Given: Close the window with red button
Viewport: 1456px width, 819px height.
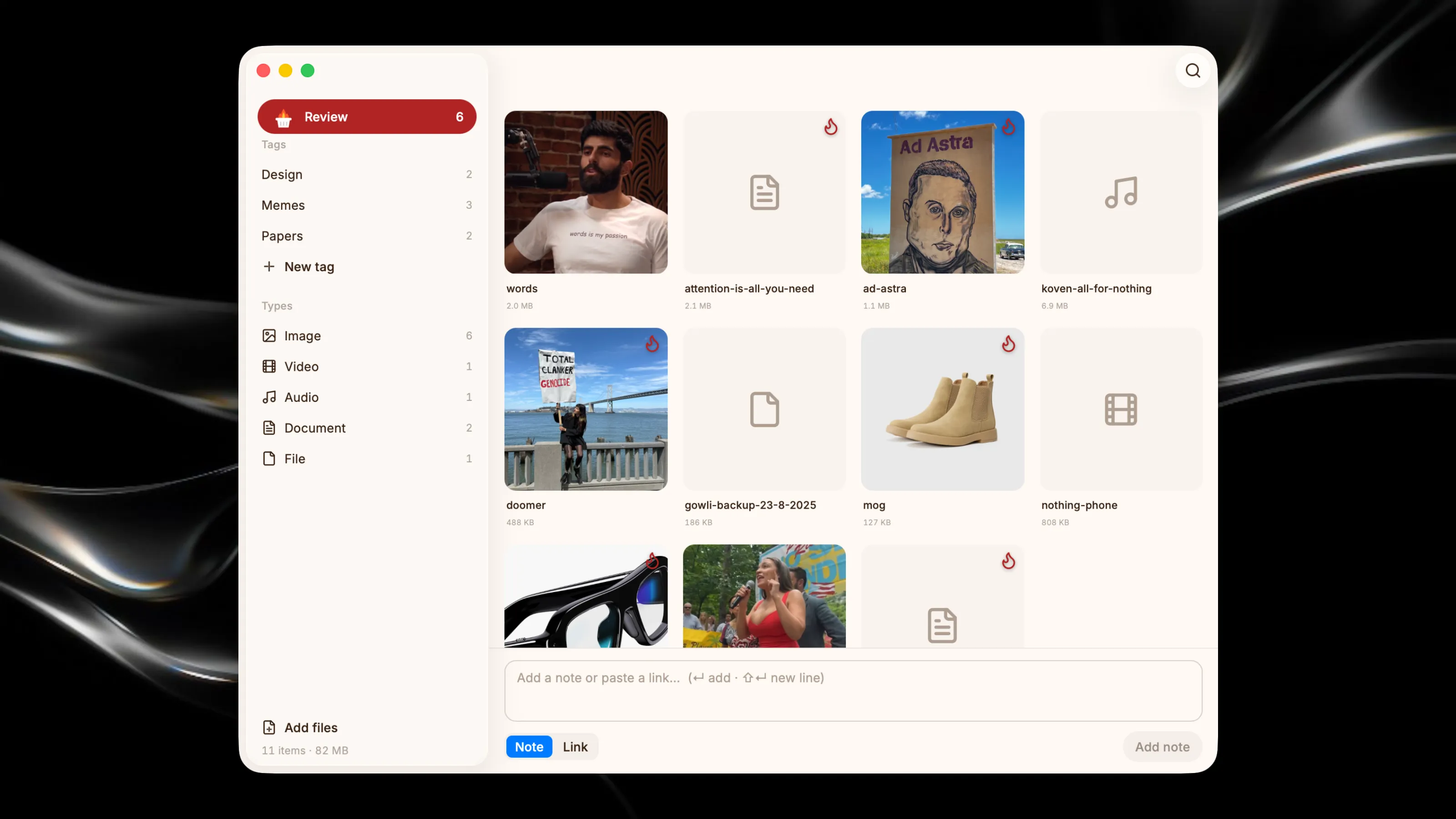Looking at the screenshot, I should point(263,71).
